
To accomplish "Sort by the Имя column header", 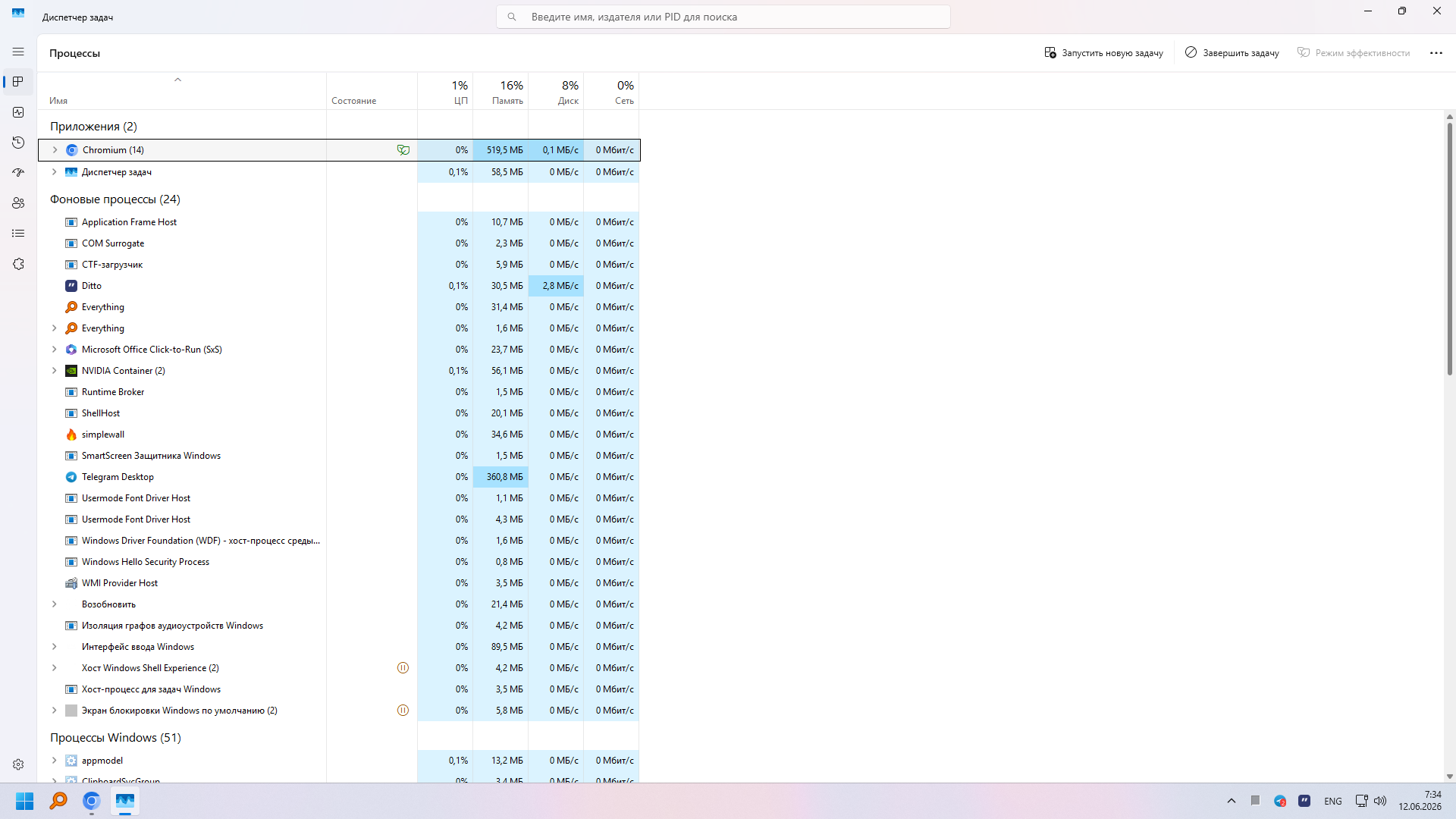I will 182,92.
